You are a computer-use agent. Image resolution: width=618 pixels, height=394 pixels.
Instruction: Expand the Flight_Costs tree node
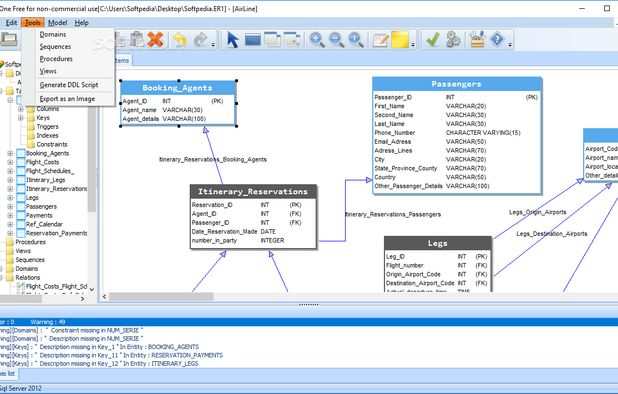tap(10, 162)
